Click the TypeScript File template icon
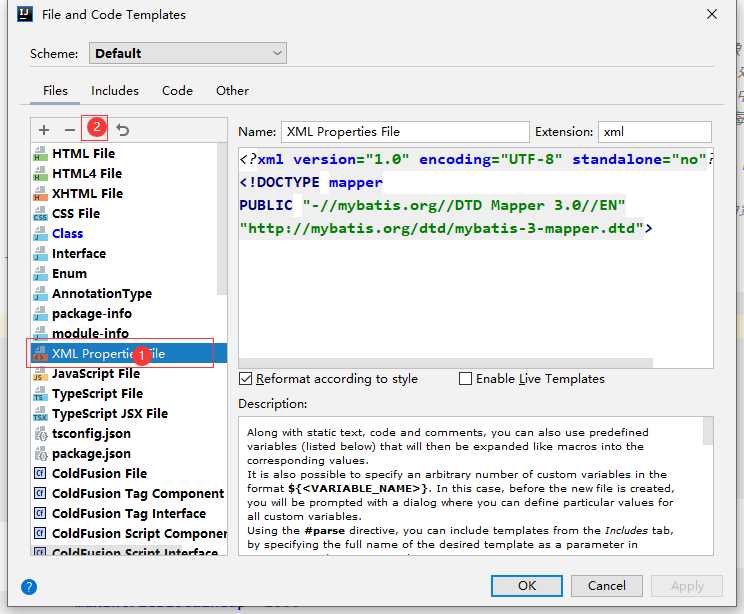744x614 pixels. tap(40, 393)
